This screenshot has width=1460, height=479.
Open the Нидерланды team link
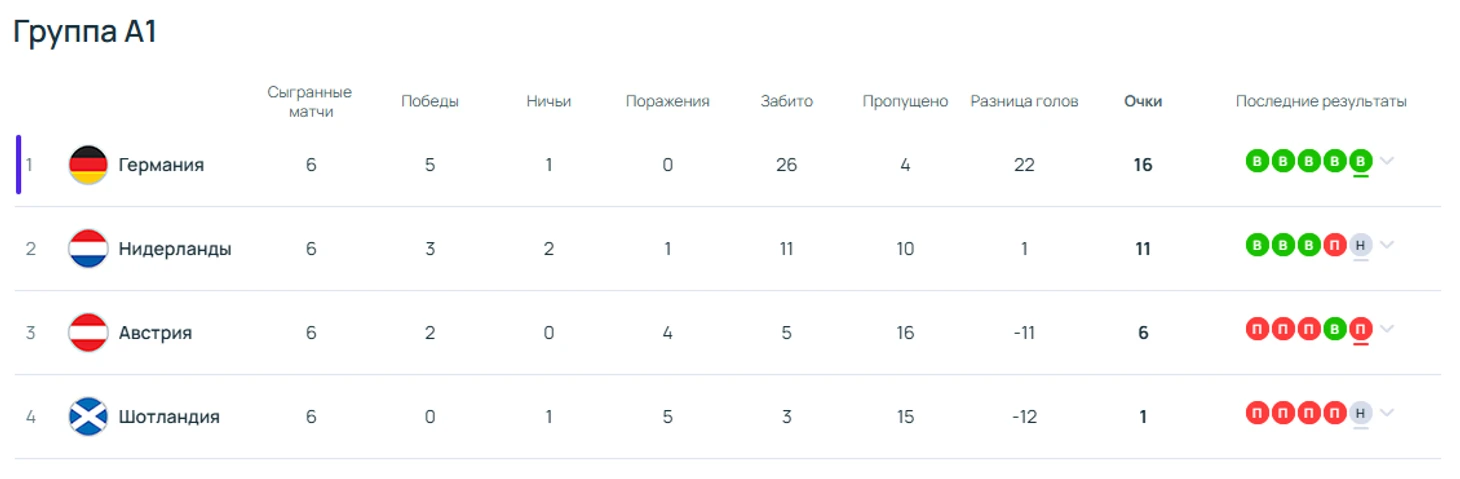click(x=175, y=249)
